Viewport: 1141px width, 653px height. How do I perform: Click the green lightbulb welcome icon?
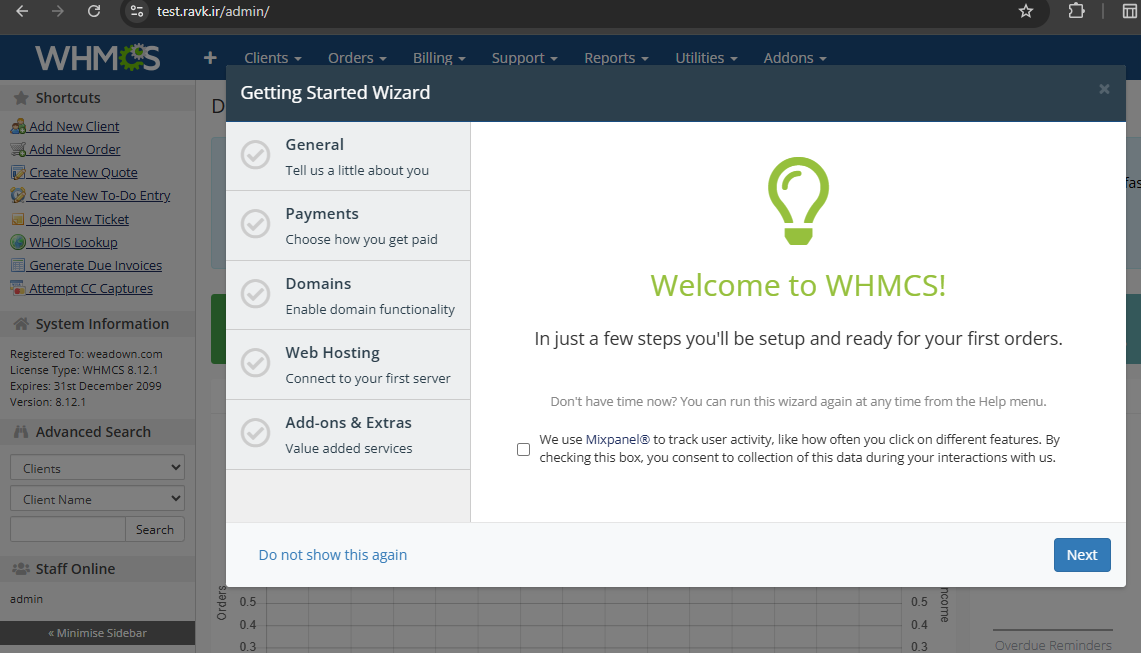[x=798, y=201]
